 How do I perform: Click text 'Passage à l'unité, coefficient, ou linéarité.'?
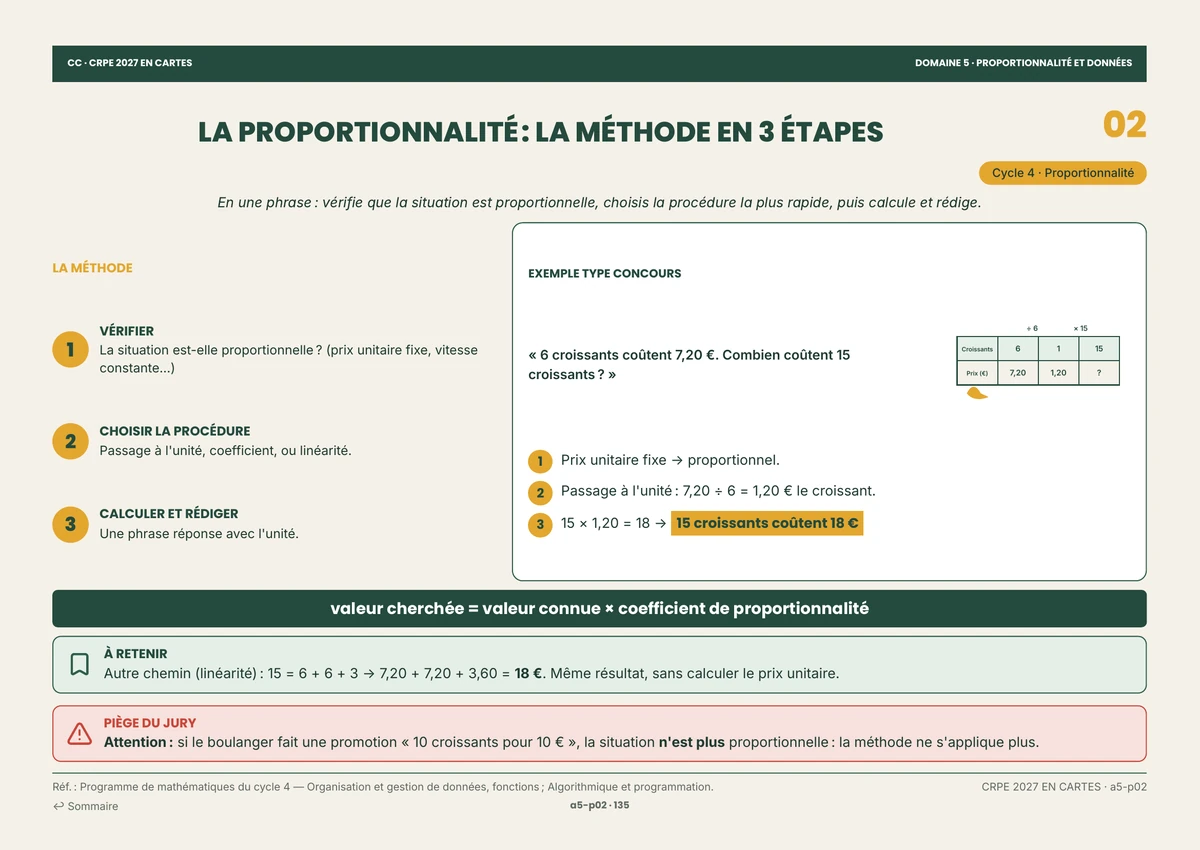(x=225, y=451)
